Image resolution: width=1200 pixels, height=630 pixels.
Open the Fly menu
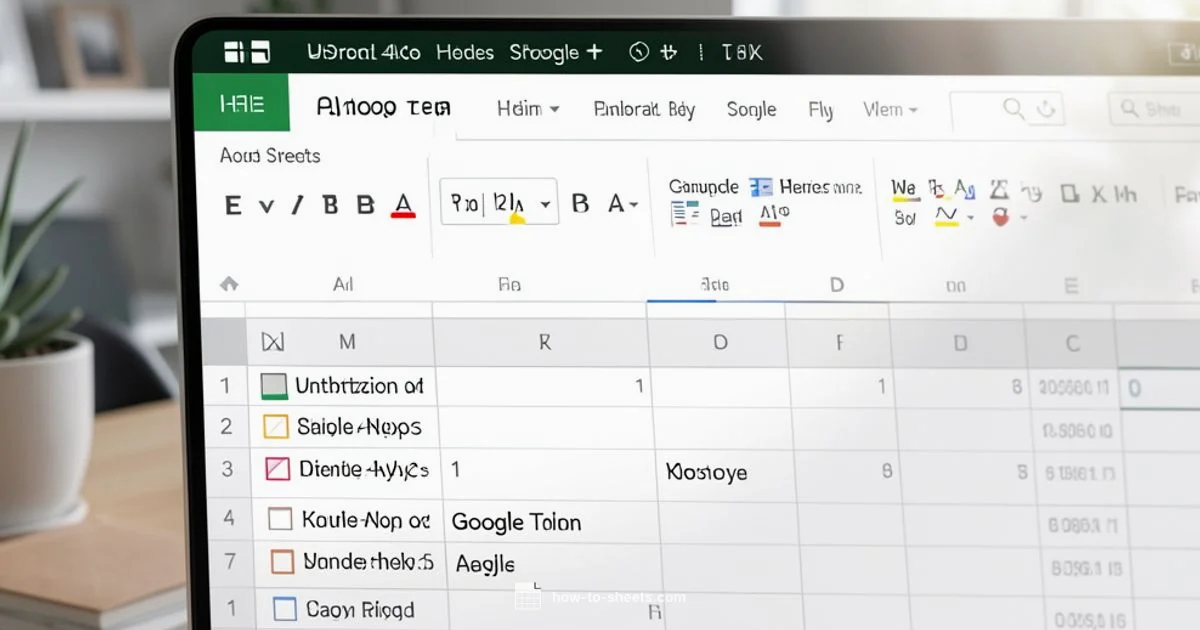(821, 110)
